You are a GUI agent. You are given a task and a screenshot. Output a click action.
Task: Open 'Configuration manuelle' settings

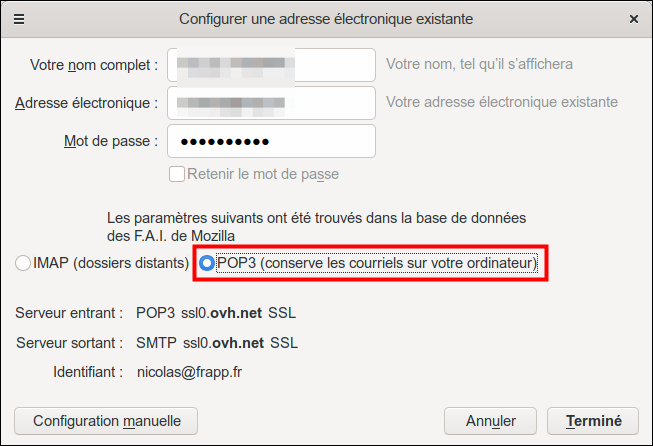(x=106, y=421)
